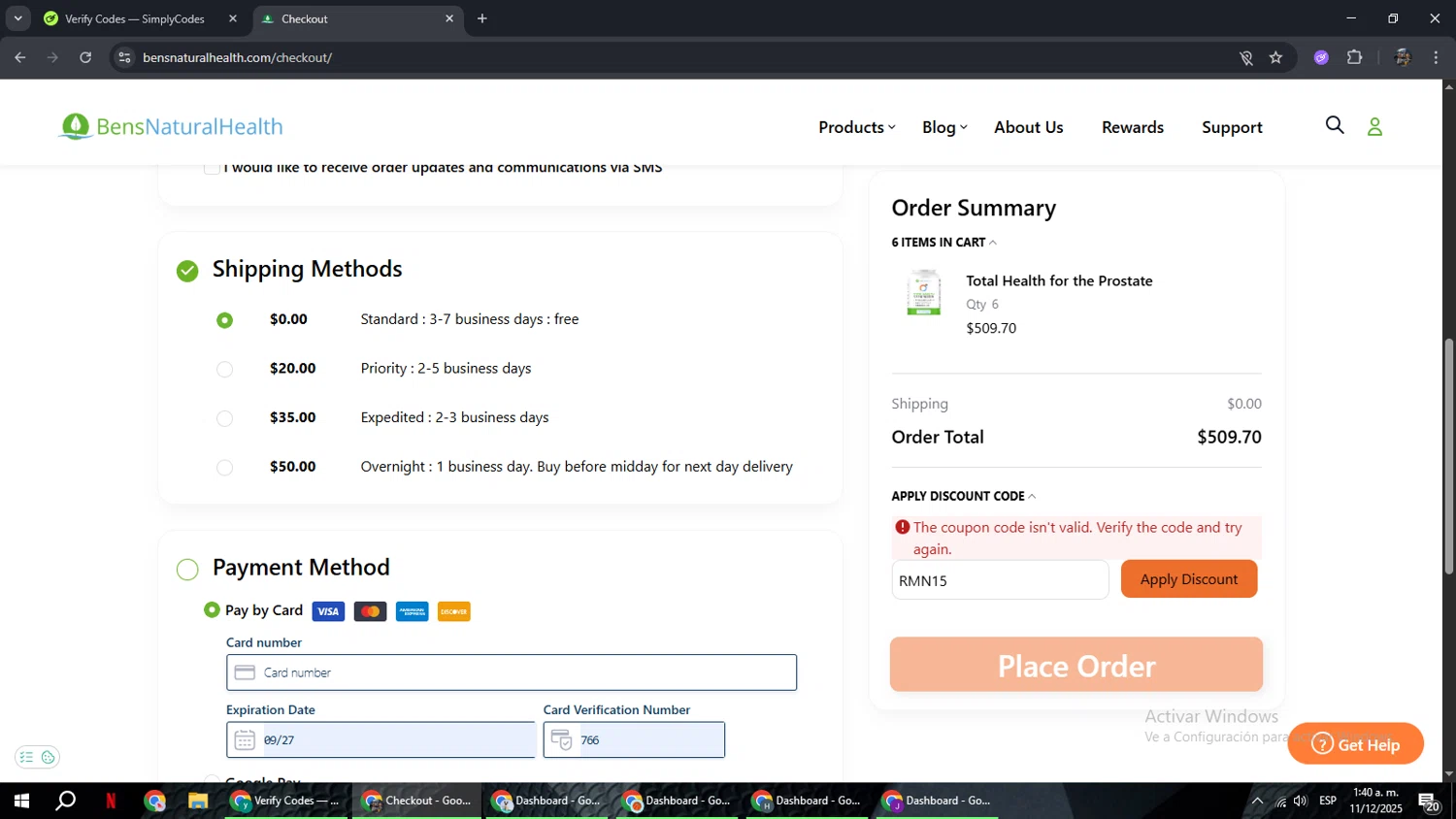Click the Expiration Date field
This screenshot has width=1456, height=819.
(381, 739)
